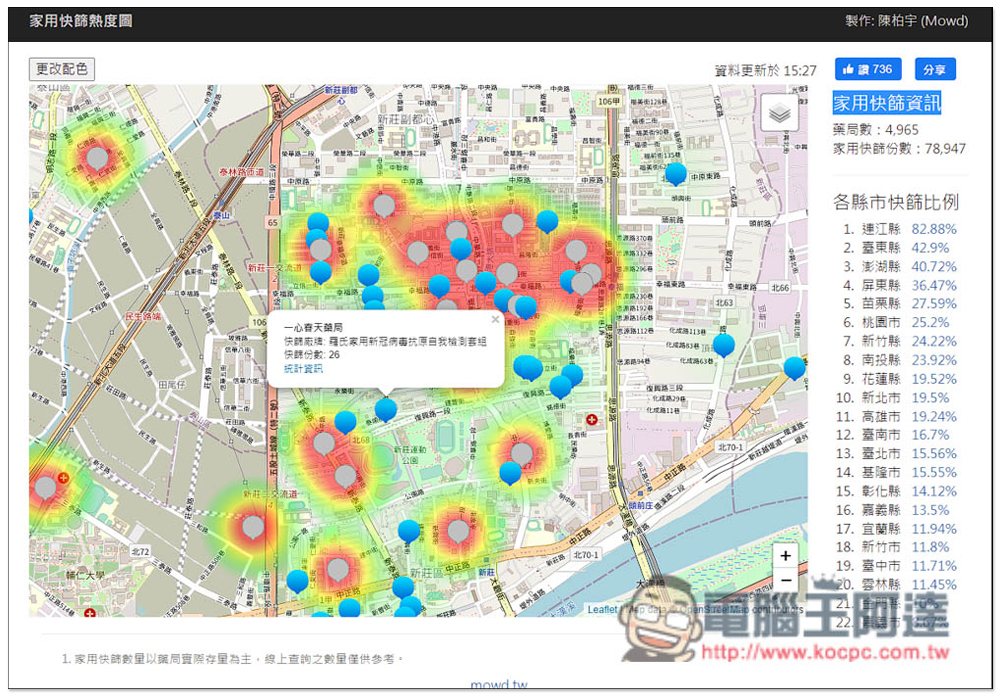Click the Facebook 分享 share button
Viewport: 1000px width, 697px height.
coord(934,70)
